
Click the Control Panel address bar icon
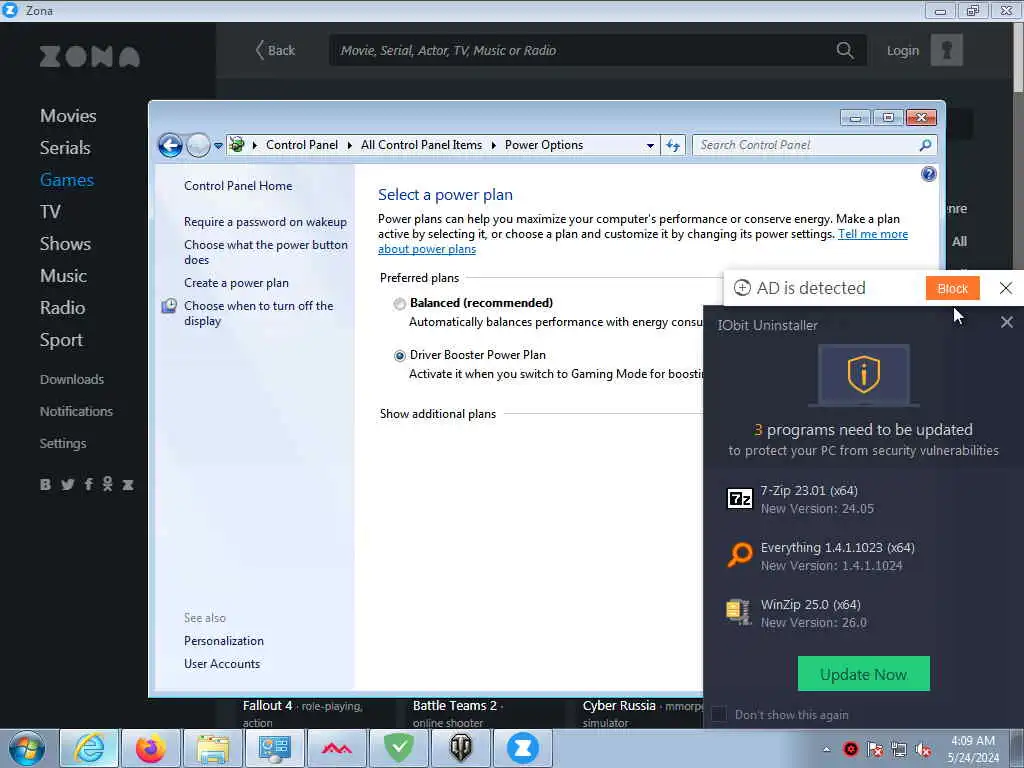point(237,144)
